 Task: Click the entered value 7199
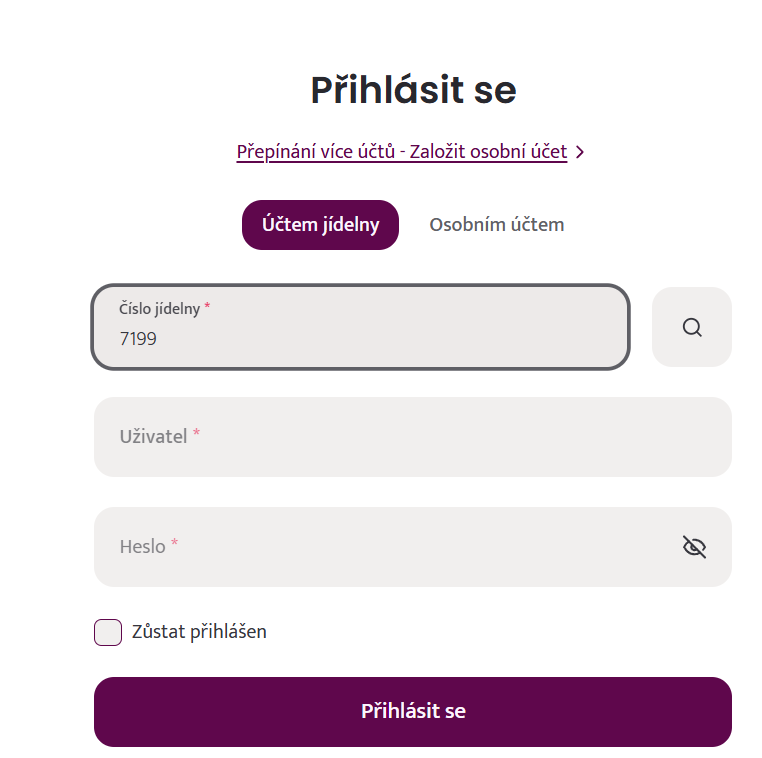(138, 339)
